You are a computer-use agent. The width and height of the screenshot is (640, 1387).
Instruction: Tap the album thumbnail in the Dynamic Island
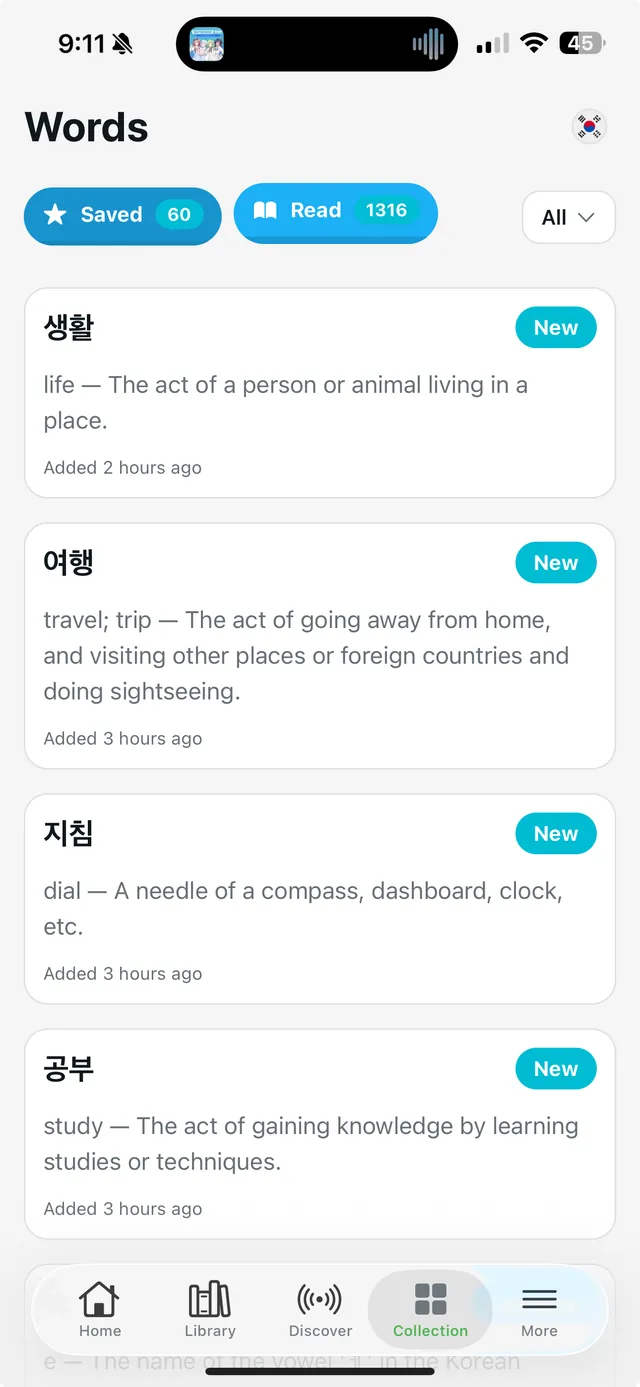206,43
